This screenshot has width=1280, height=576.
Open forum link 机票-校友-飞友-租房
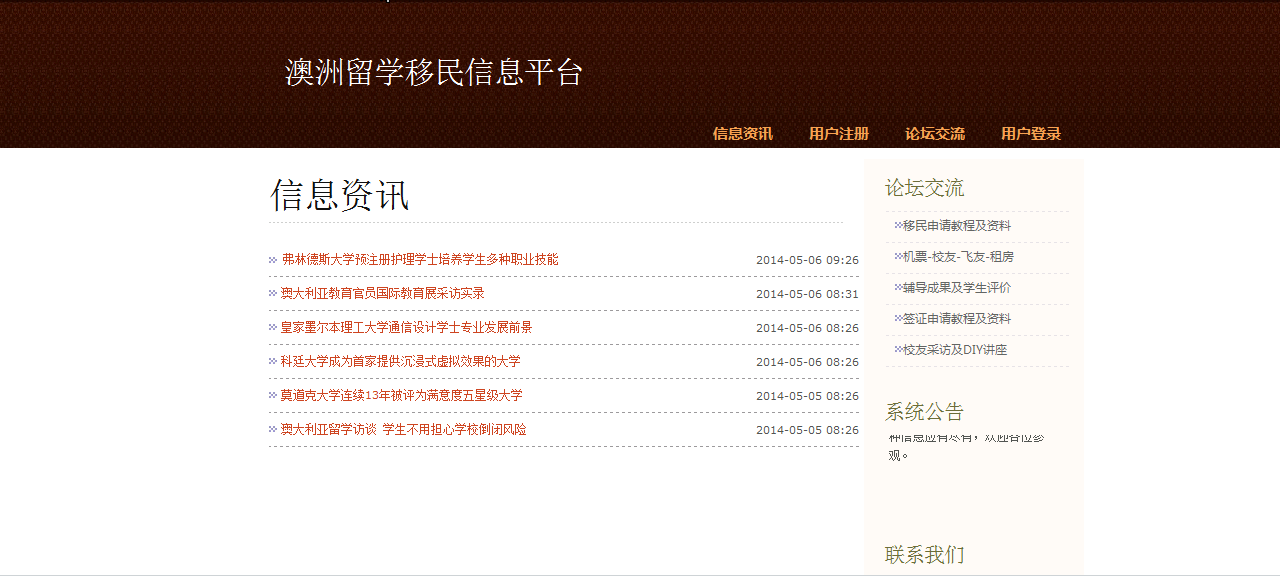958,257
